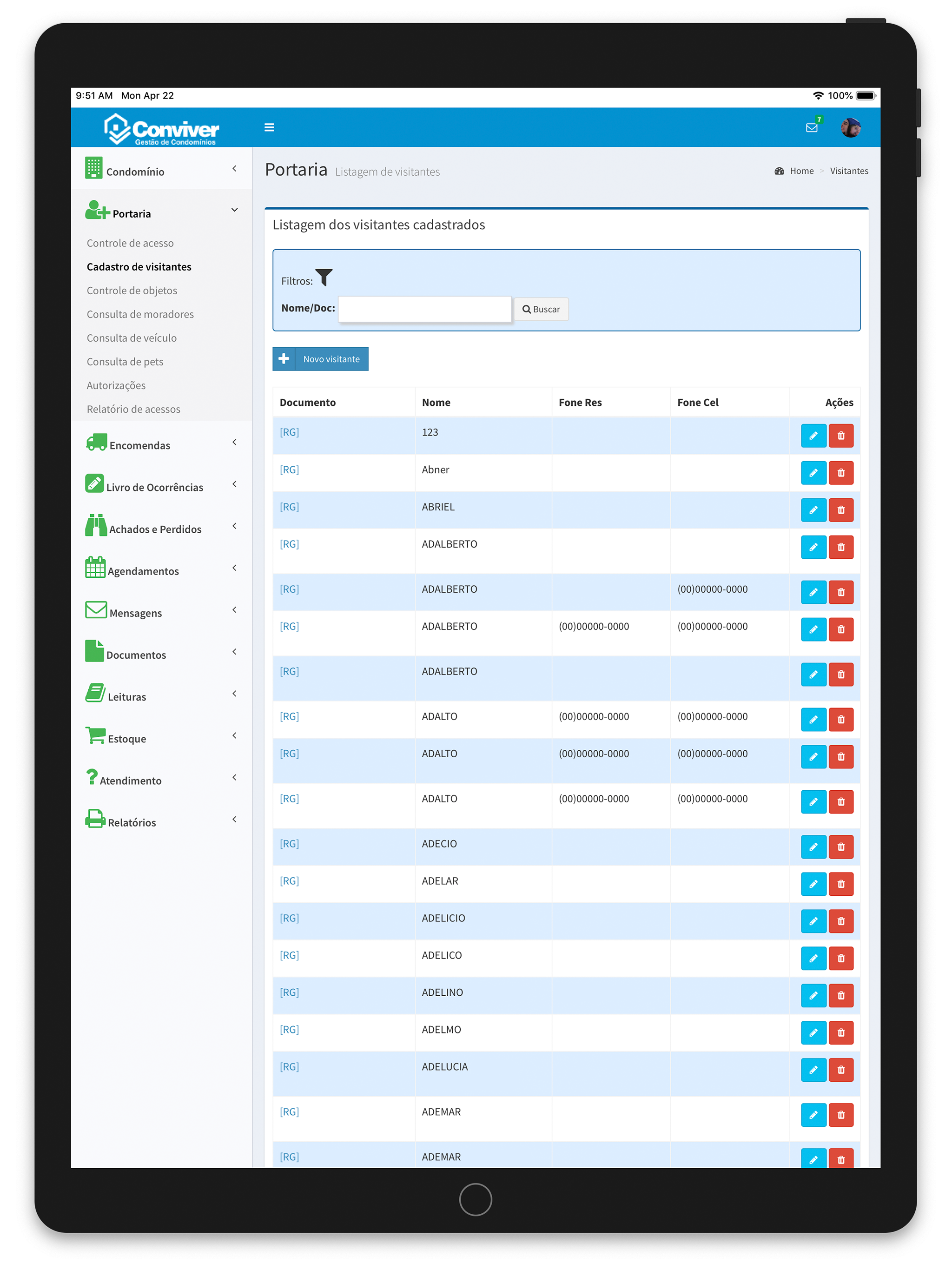Image resolution: width=952 pixels, height=1270 pixels.
Task: Open Controle de acesso submenu item
Action: 130,244
